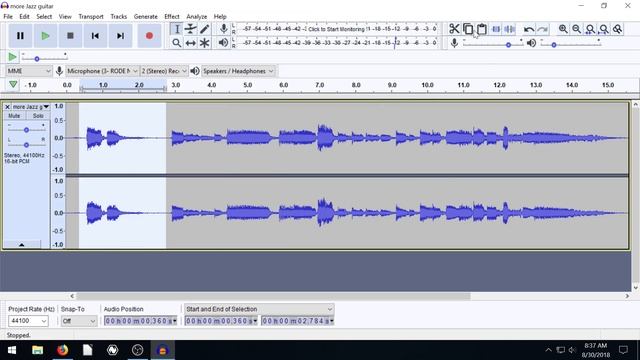
Task: Fit the selection to window width
Action: (590, 29)
